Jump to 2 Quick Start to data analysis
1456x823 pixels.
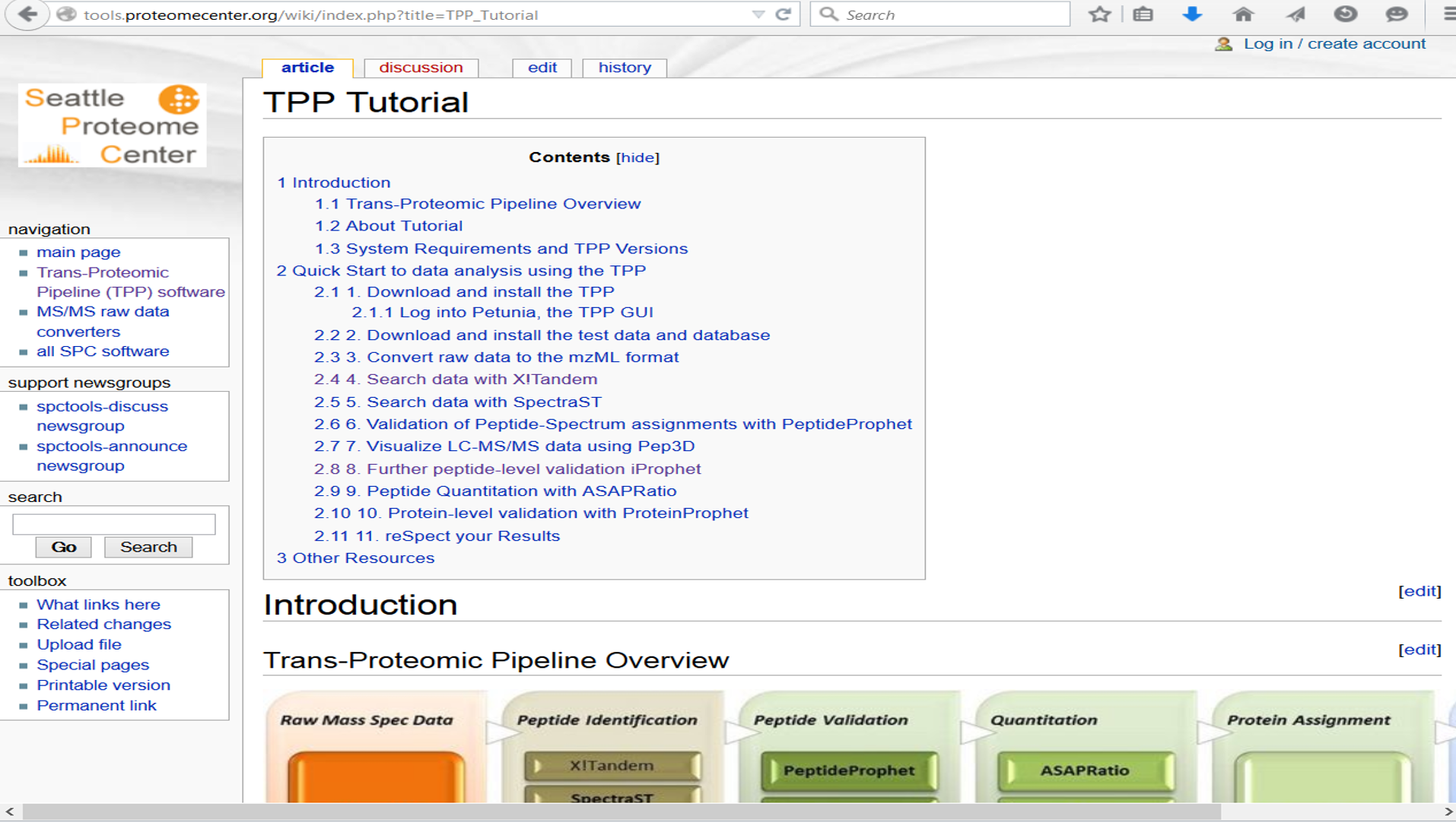tap(461, 271)
